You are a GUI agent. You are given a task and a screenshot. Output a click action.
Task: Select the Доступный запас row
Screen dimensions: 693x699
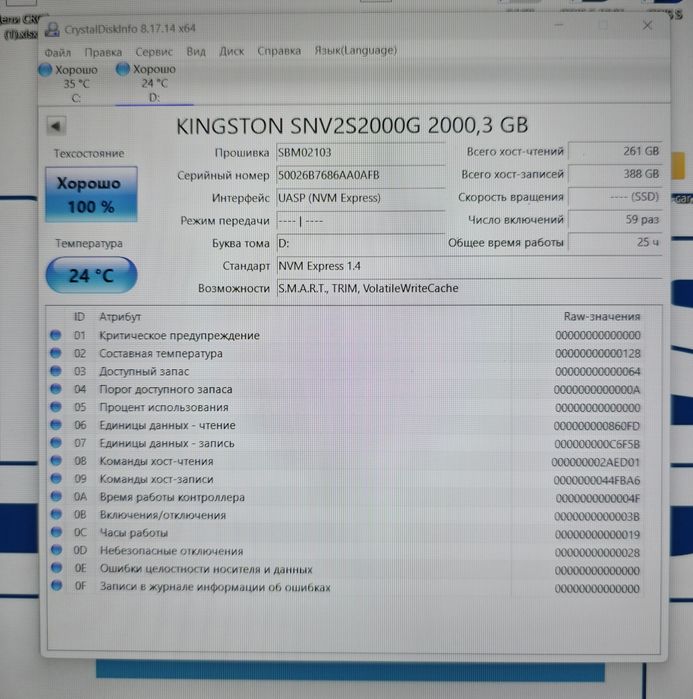[346, 371]
